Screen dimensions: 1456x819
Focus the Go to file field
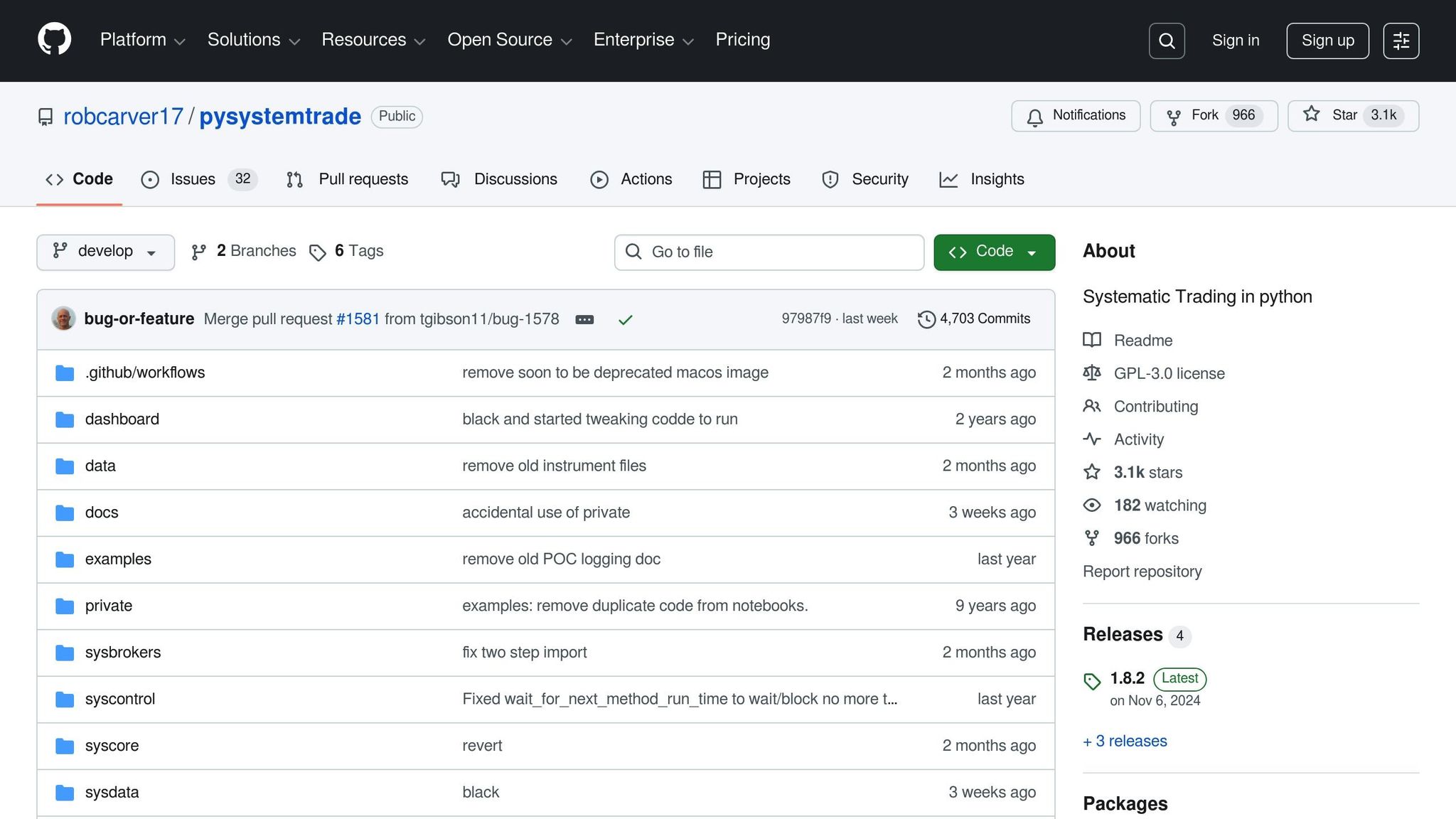(769, 252)
